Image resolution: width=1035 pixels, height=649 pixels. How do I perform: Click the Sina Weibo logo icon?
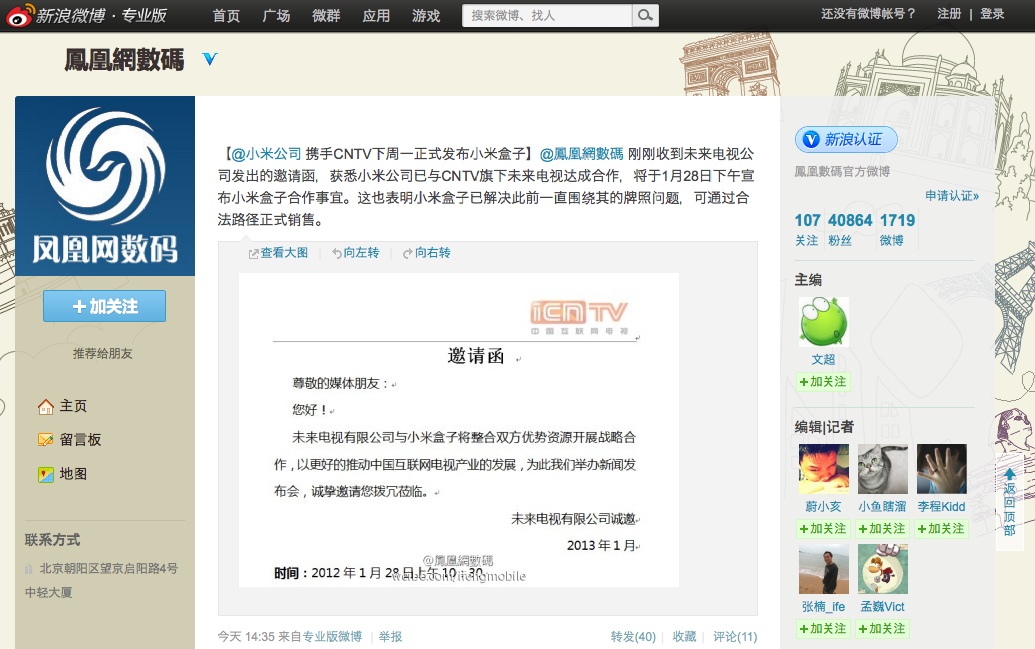[19, 15]
